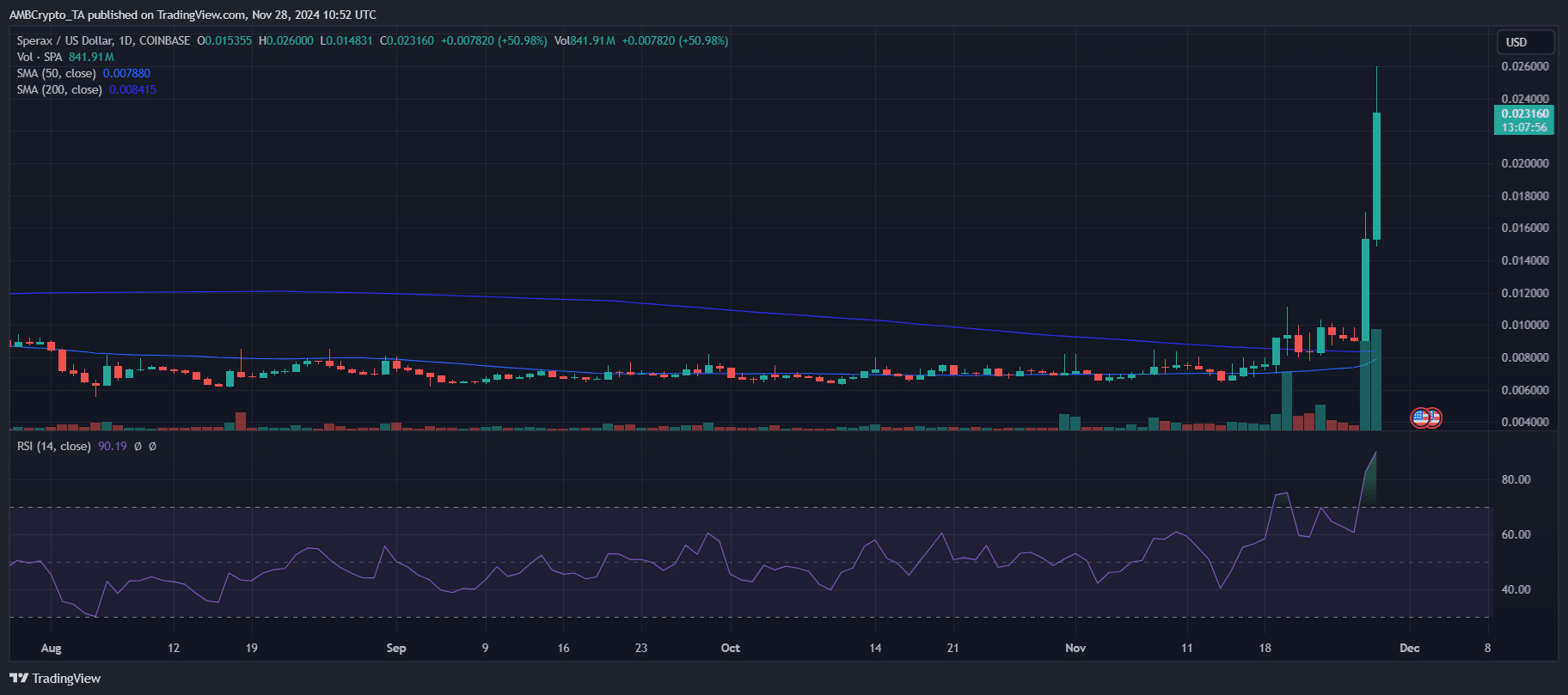Click the SMA 50 value 0.007880
This screenshot has height=695, width=1568.
126,73
